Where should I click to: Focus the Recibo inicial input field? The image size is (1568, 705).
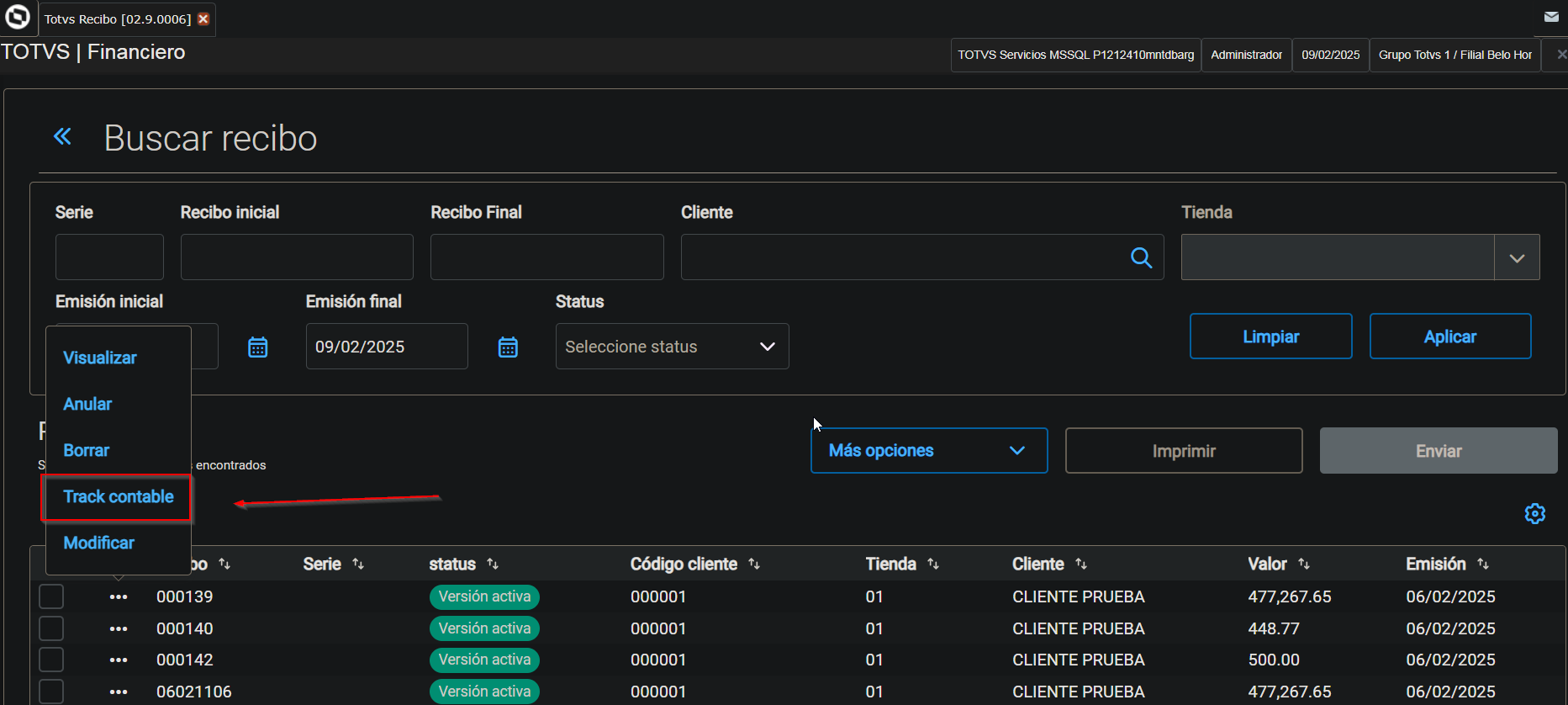(x=297, y=257)
